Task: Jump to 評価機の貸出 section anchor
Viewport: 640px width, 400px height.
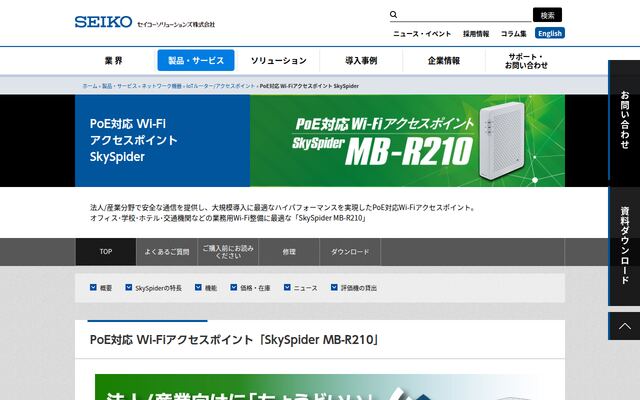Action: click(x=353, y=288)
